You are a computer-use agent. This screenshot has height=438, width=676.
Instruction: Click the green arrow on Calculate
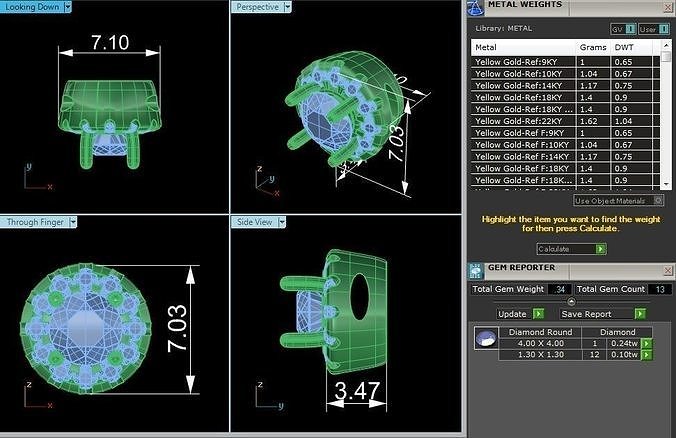click(x=601, y=249)
